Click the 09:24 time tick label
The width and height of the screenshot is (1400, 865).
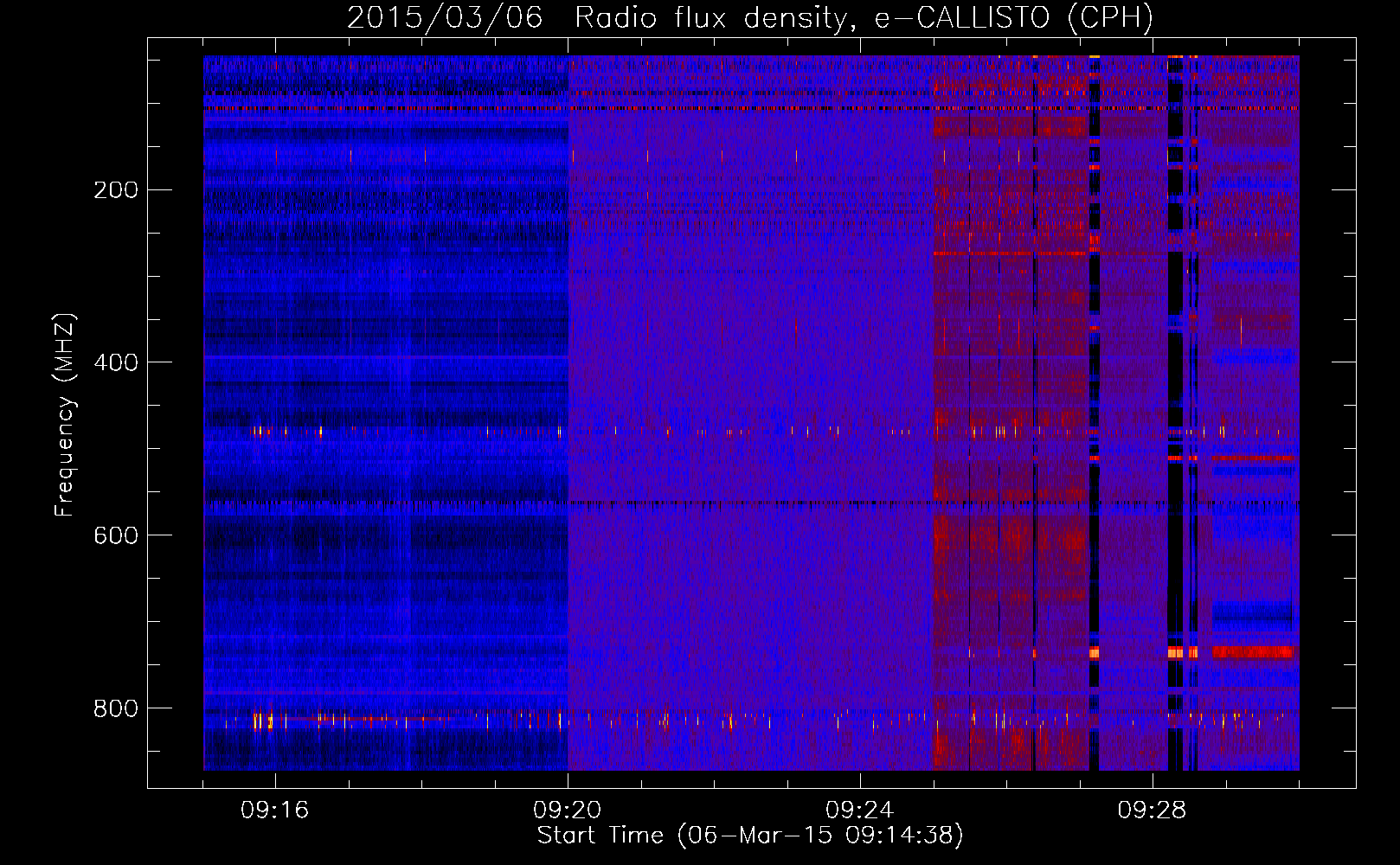tap(860, 811)
